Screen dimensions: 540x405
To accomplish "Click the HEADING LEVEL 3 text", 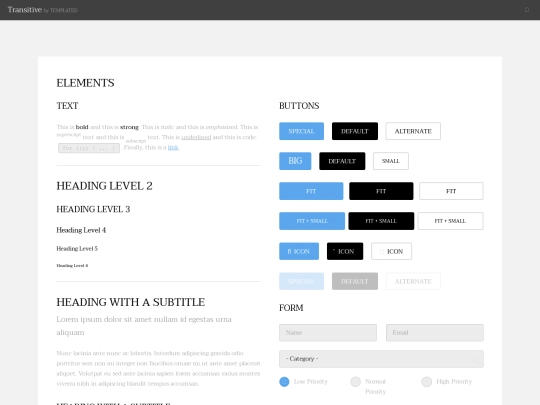I will 93,209.
